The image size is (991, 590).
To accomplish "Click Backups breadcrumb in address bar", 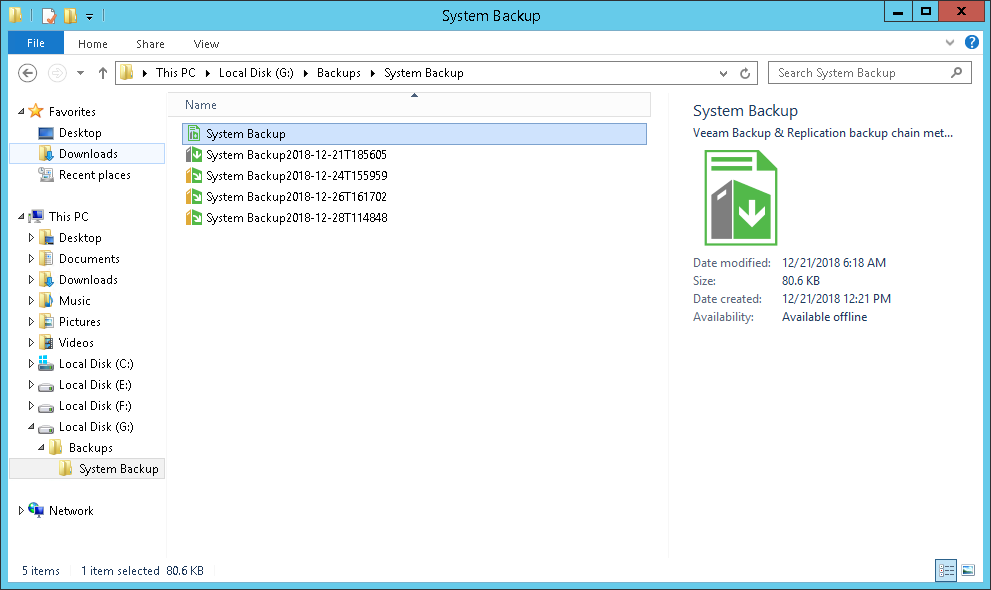I will [339, 73].
